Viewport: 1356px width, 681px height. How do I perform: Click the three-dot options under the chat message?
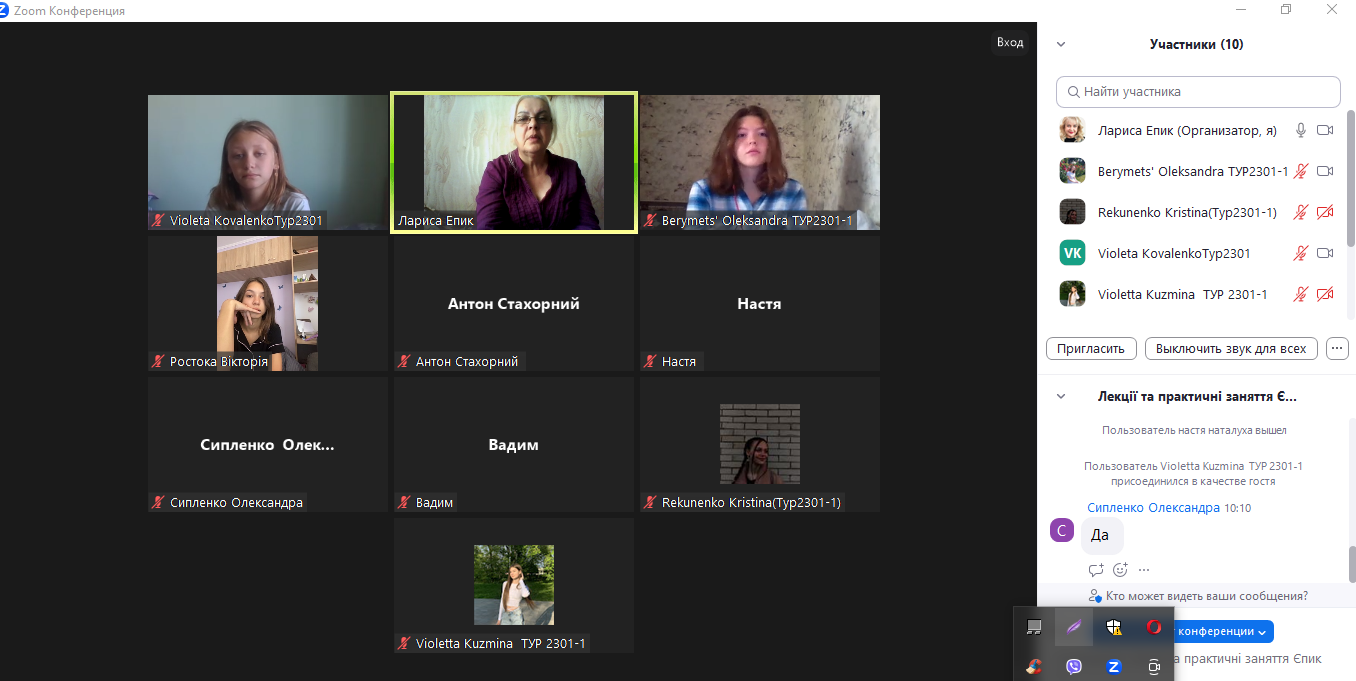[x=1144, y=570]
